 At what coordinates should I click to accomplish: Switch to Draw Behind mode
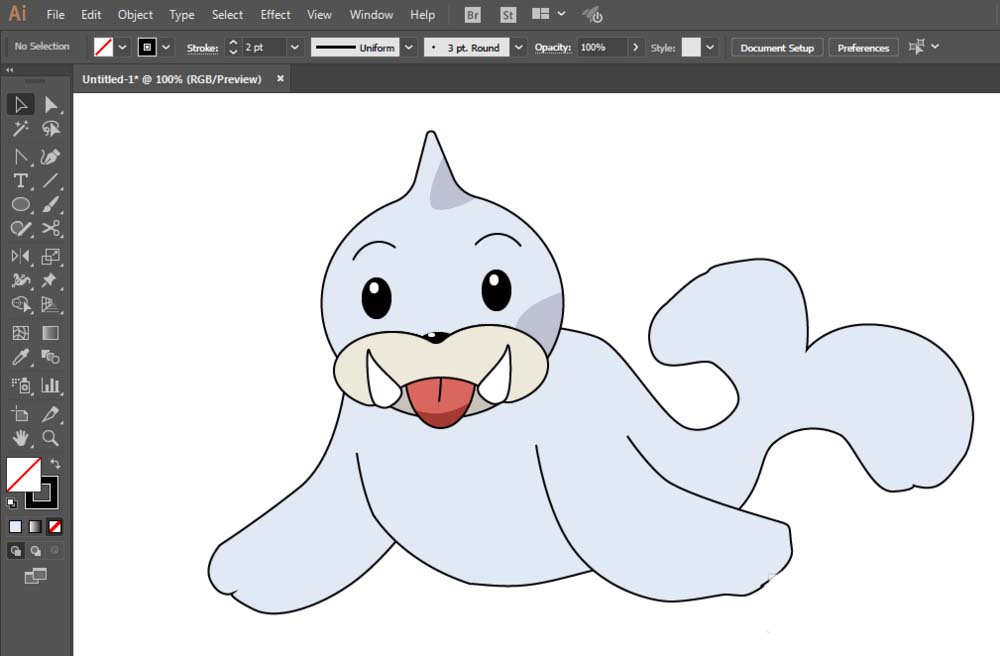tap(36, 551)
